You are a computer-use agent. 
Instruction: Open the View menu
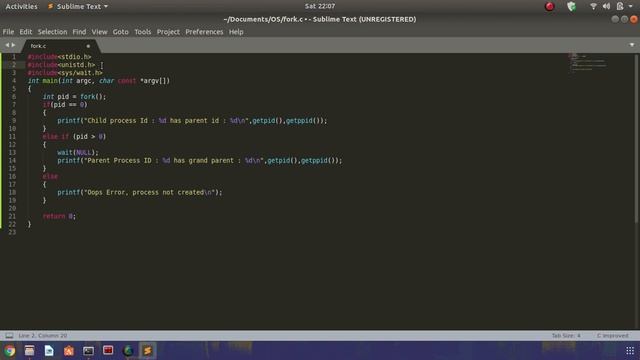coord(99,32)
